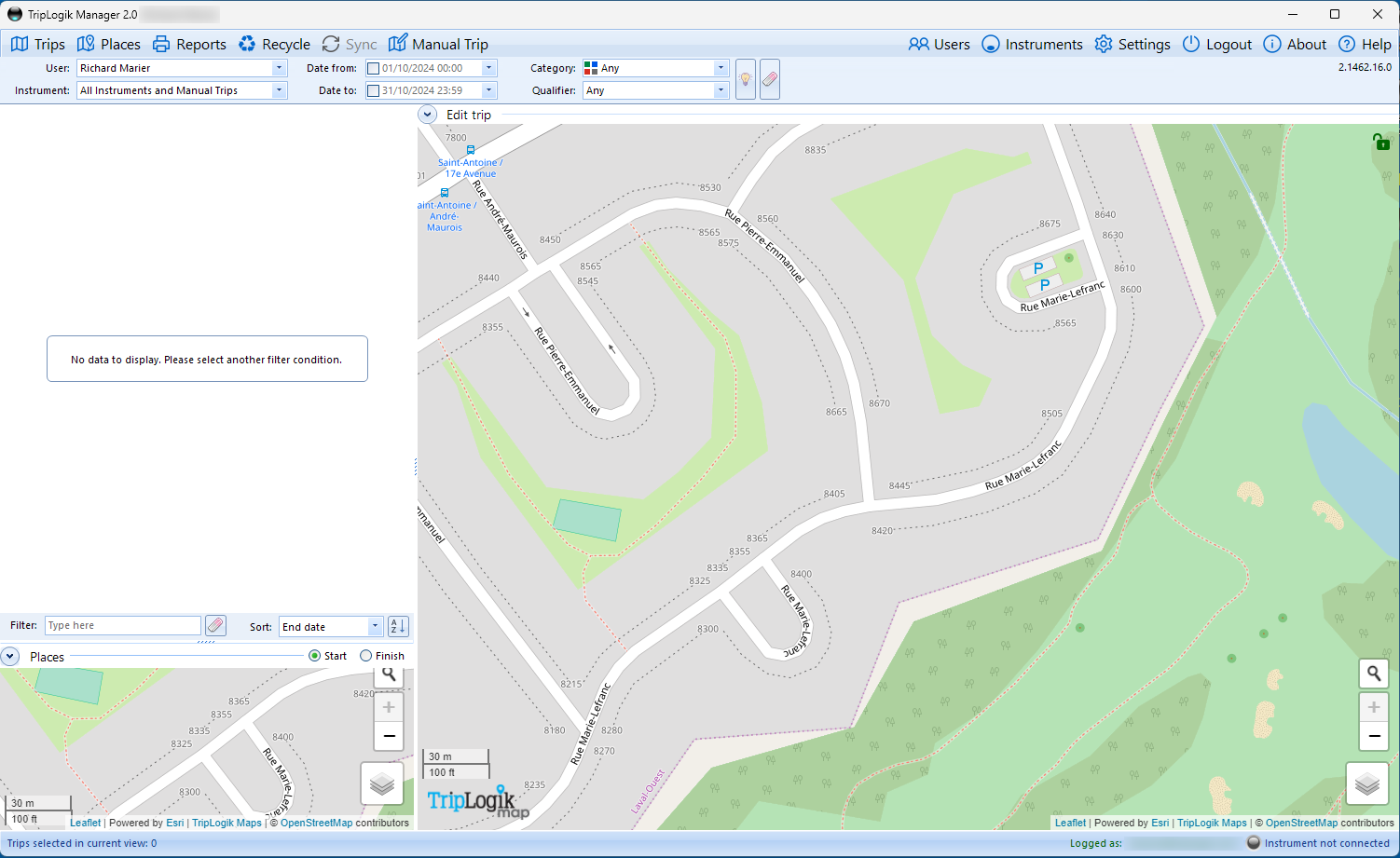Click the light bulb filter icon
1400x858 pixels.
[x=746, y=79]
